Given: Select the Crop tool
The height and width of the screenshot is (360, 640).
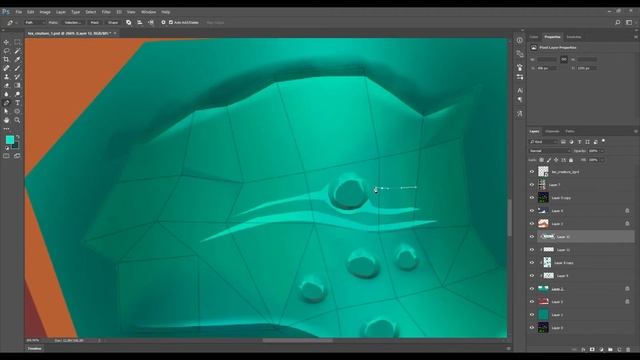Looking at the screenshot, I should (x=6, y=60).
